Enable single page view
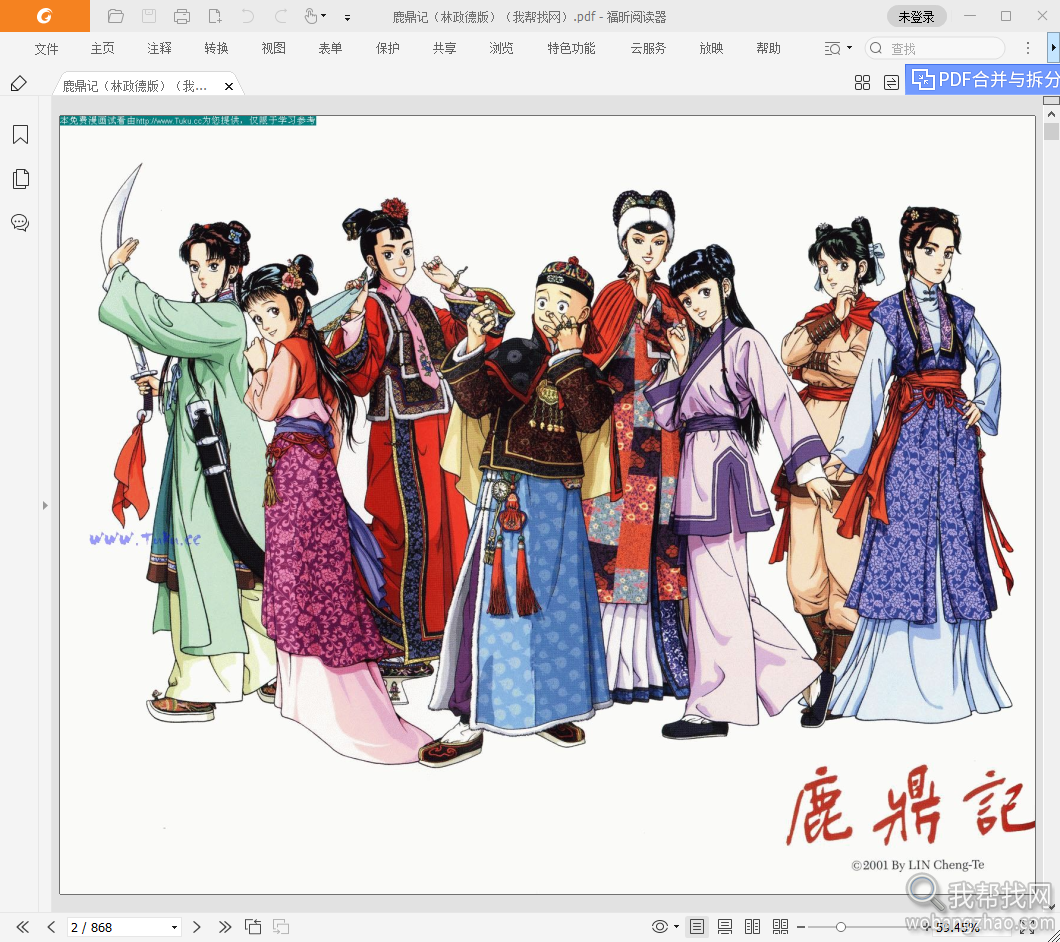 697,926
